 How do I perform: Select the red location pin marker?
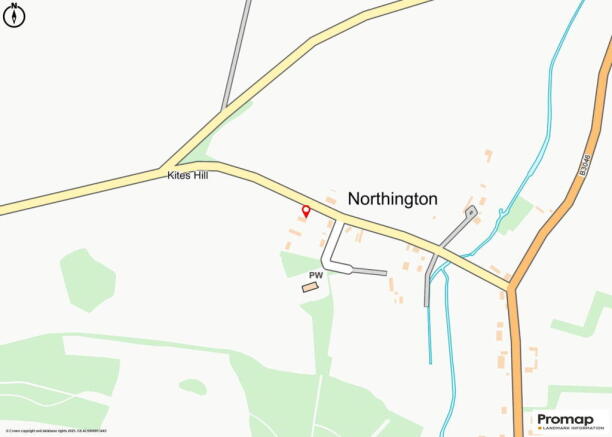(x=306, y=211)
